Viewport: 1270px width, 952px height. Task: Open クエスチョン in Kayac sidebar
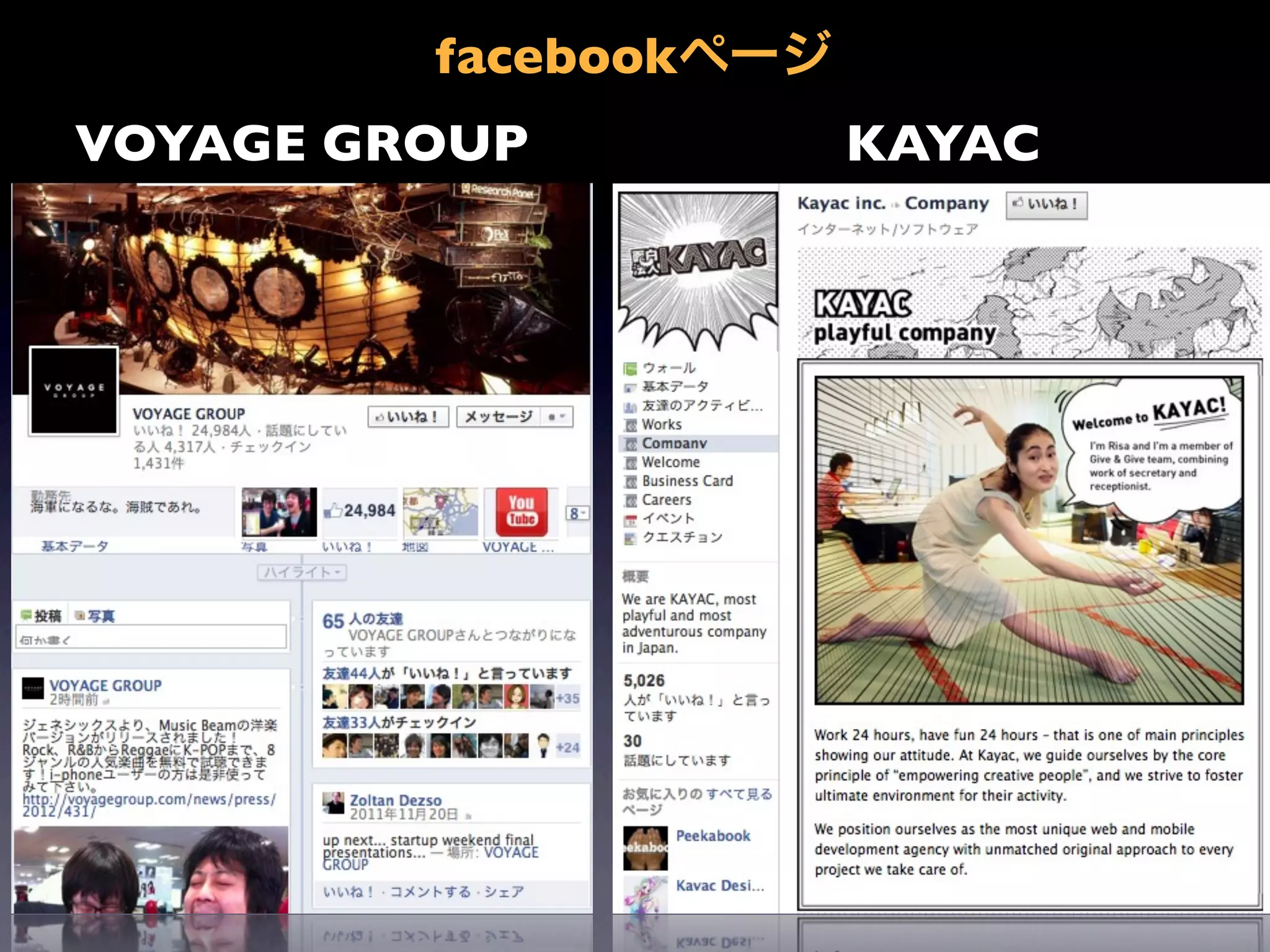[683, 537]
